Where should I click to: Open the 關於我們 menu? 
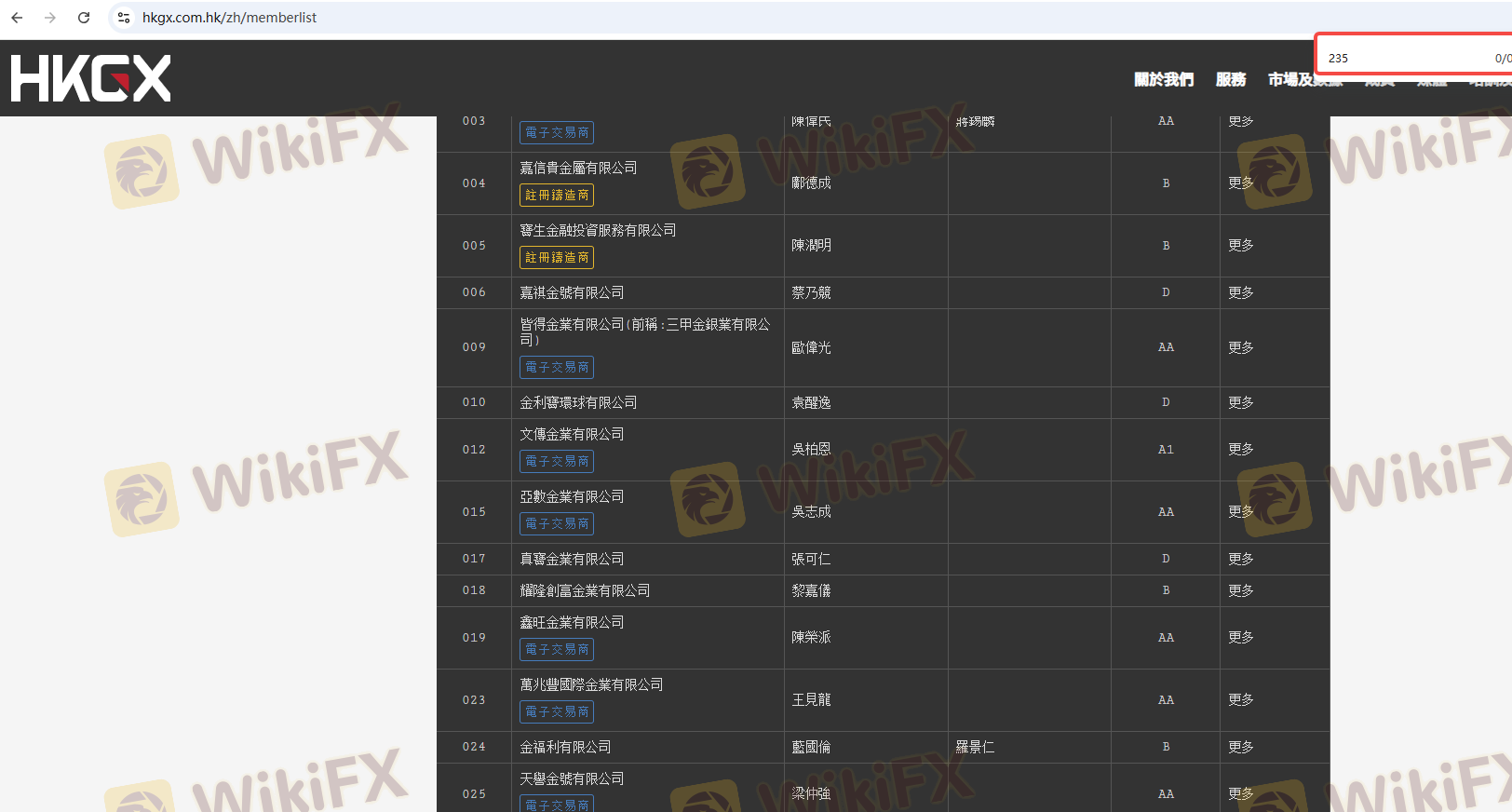pyautogui.click(x=1164, y=80)
